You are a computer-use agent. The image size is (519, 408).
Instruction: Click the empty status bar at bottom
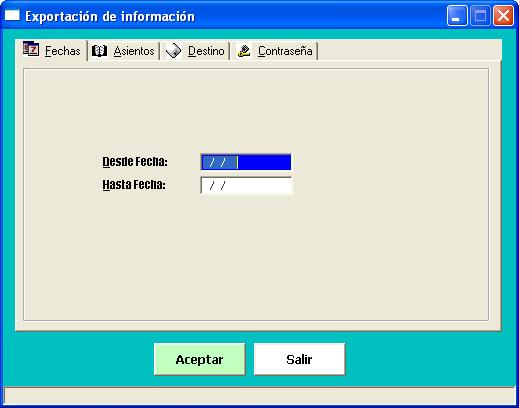pyautogui.click(x=259, y=396)
